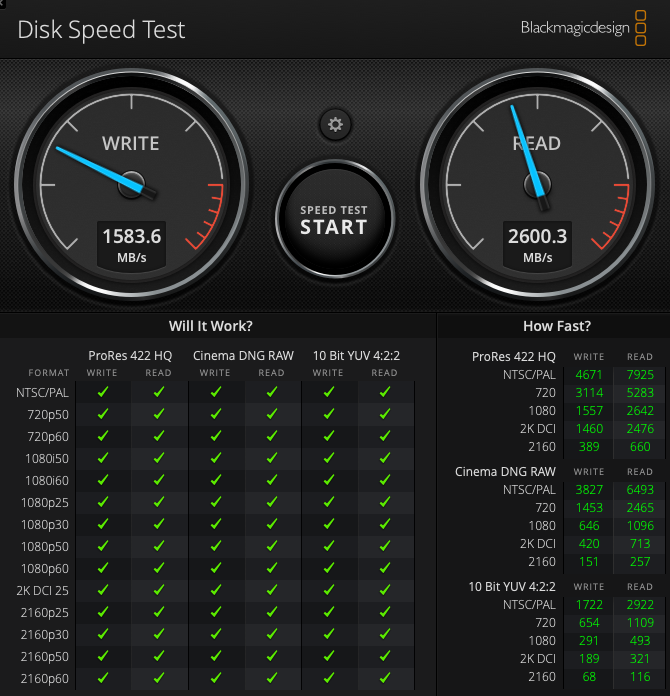Click the 116 read value
Screen dimensions: 670x696
pyautogui.click(x=640, y=676)
